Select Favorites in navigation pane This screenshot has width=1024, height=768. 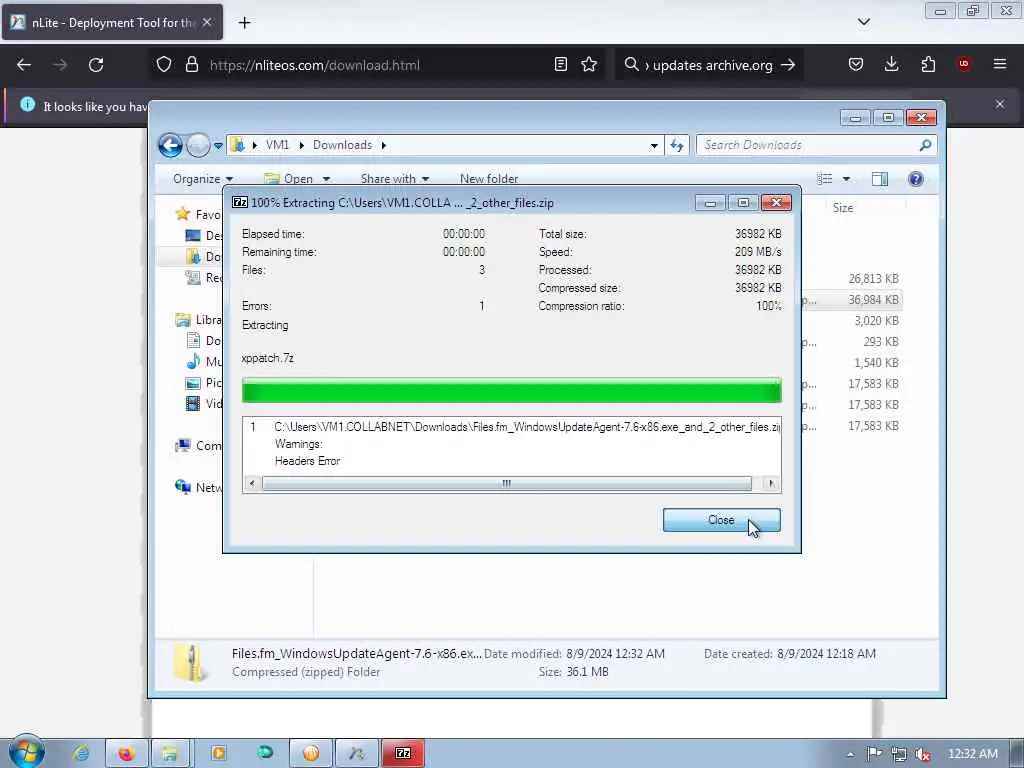(x=199, y=214)
